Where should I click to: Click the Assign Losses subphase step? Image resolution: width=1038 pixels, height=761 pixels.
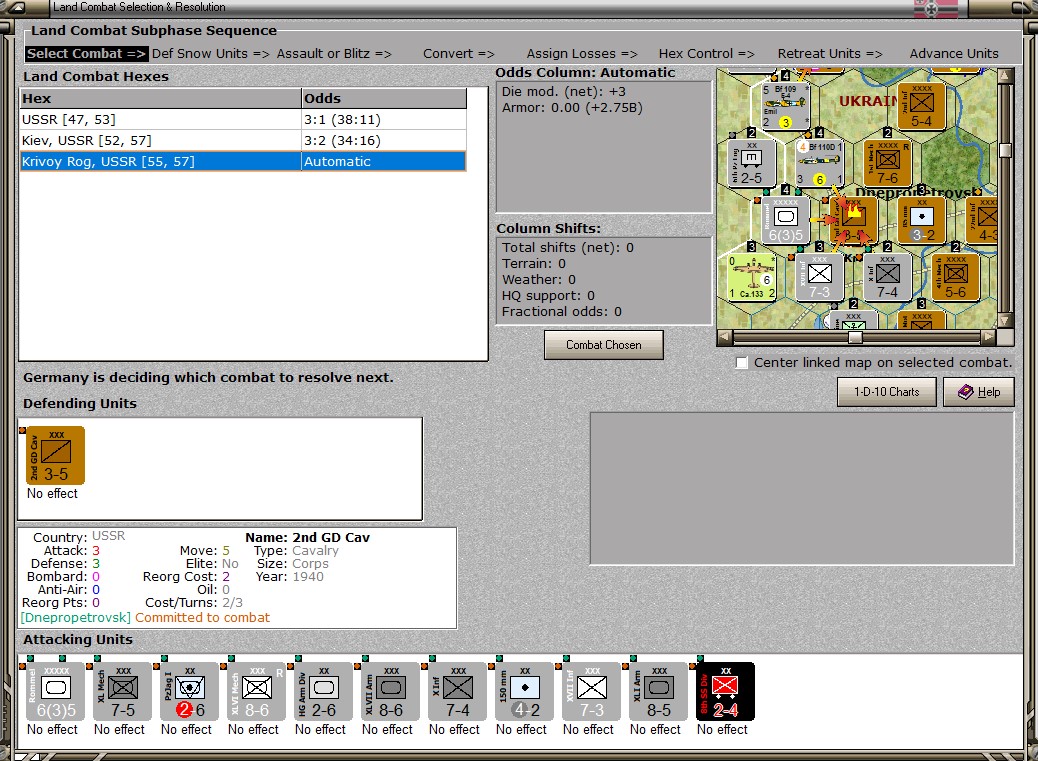(582, 54)
